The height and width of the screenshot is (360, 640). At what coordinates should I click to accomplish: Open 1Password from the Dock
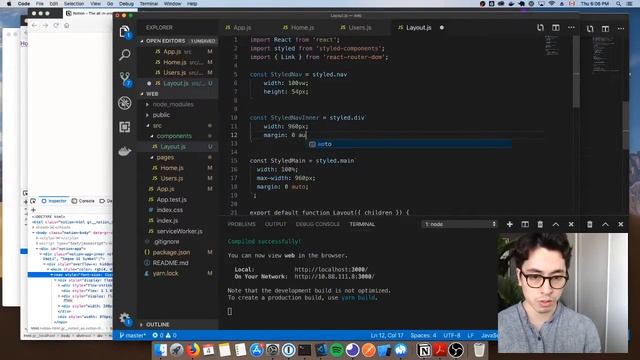tap(289, 350)
